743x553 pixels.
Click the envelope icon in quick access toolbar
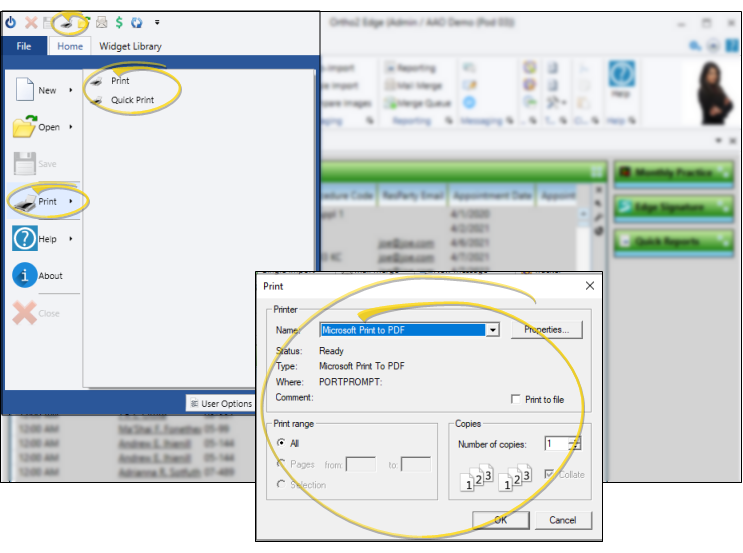[102, 21]
